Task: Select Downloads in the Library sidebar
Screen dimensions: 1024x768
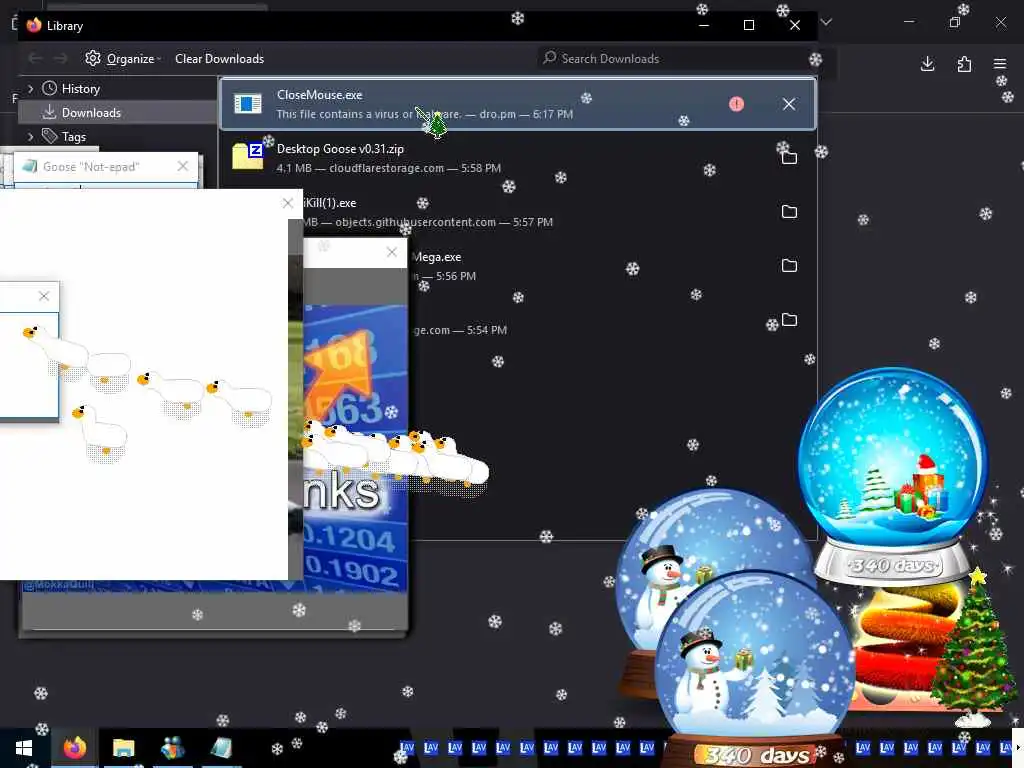Action: pyautogui.click(x=91, y=113)
